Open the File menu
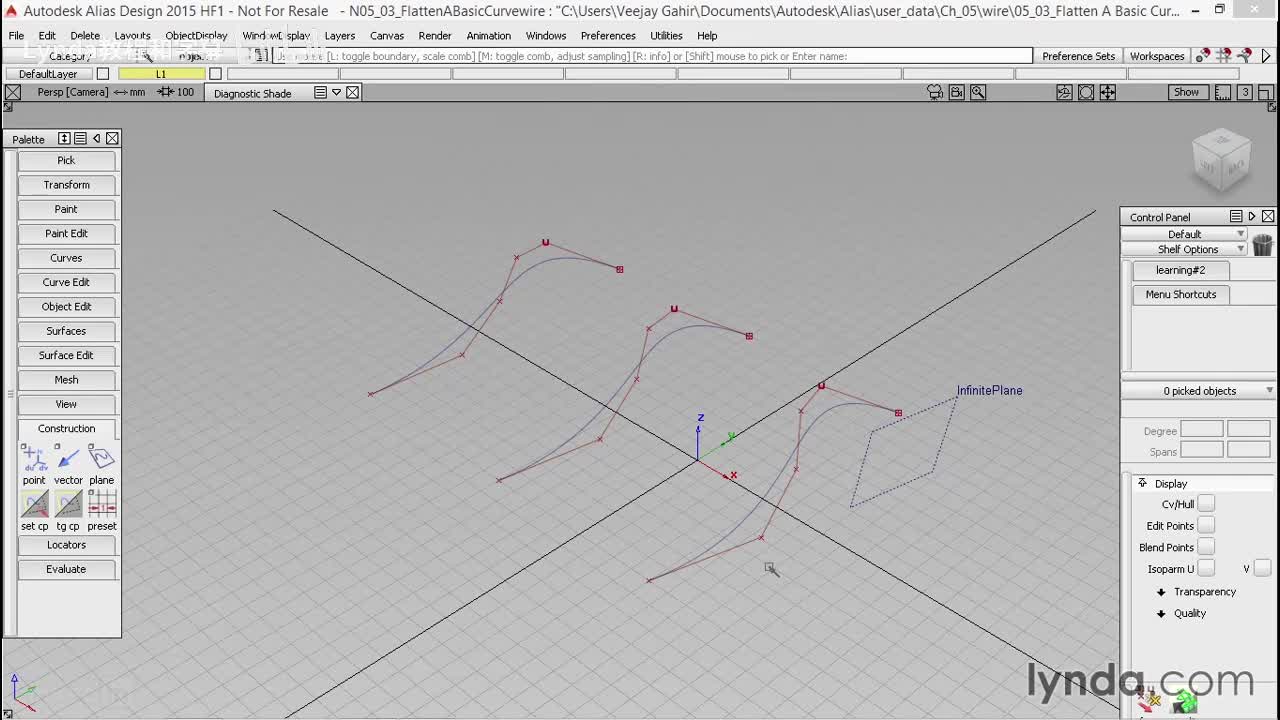1280x720 pixels. tap(16, 36)
